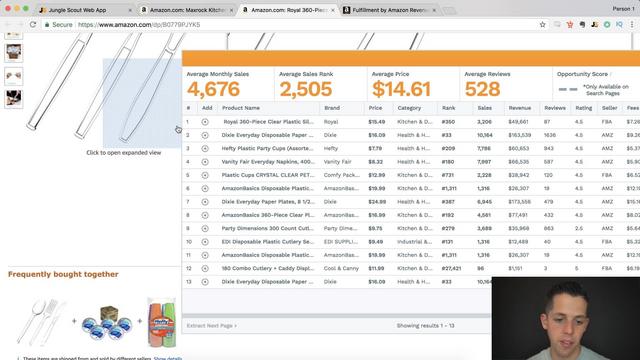
Task: Switch to the Amazon Maxrock Kitchen tab
Action: coord(186,10)
